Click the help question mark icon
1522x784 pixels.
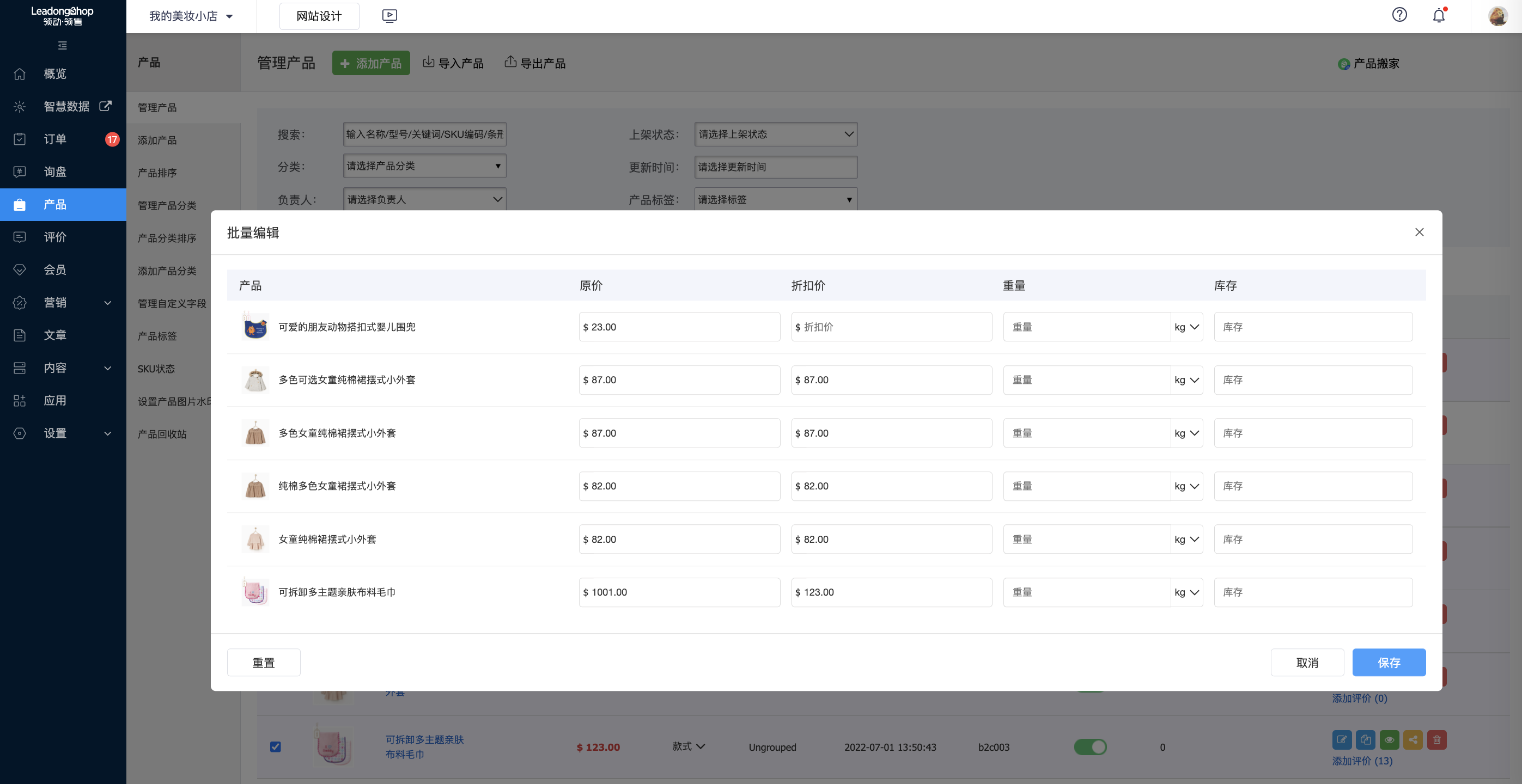1399,15
